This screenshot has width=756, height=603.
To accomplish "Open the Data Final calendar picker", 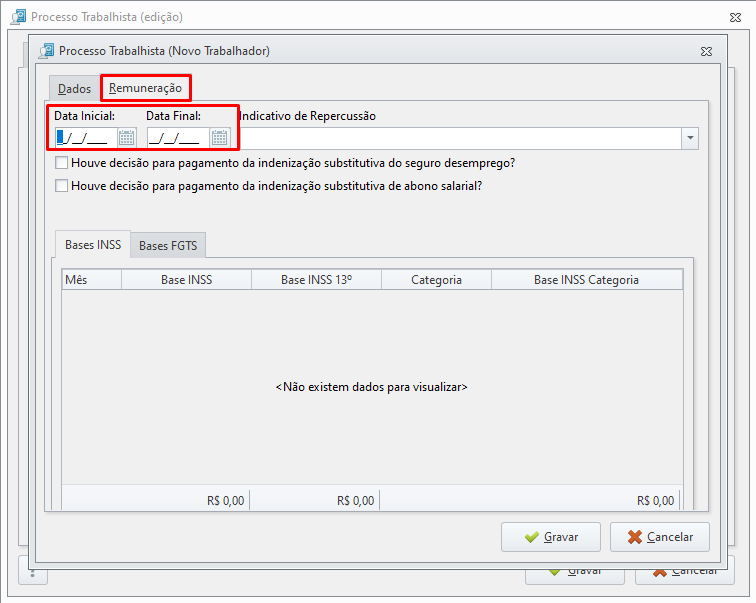I will [x=219, y=138].
